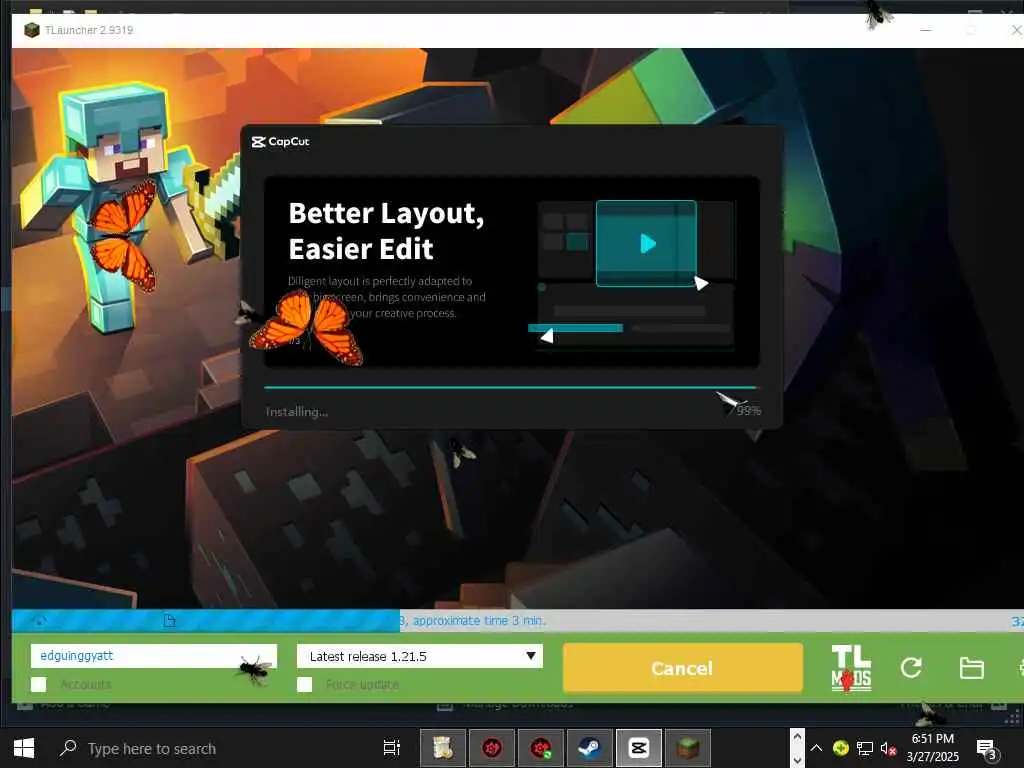Click the "approximate time 3 min." text
The image size is (1024, 768).
point(479,620)
